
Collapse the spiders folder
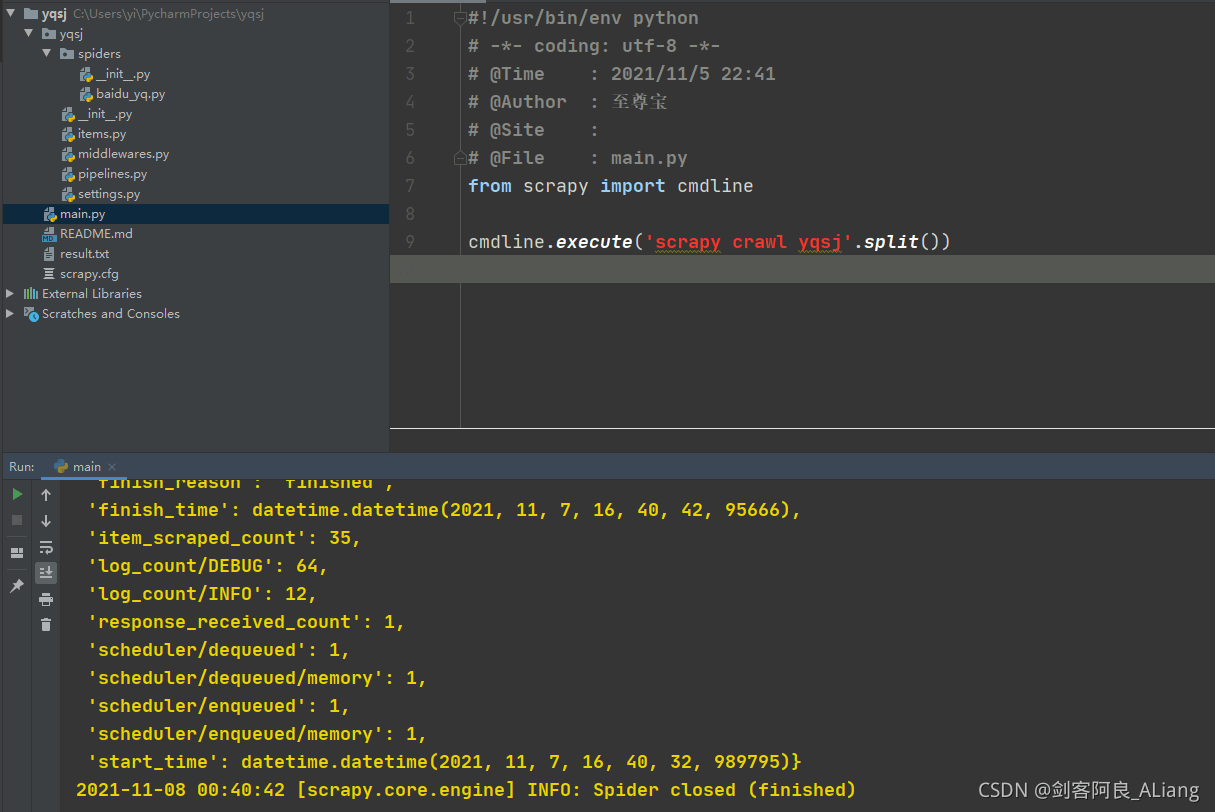coord(47,54)
